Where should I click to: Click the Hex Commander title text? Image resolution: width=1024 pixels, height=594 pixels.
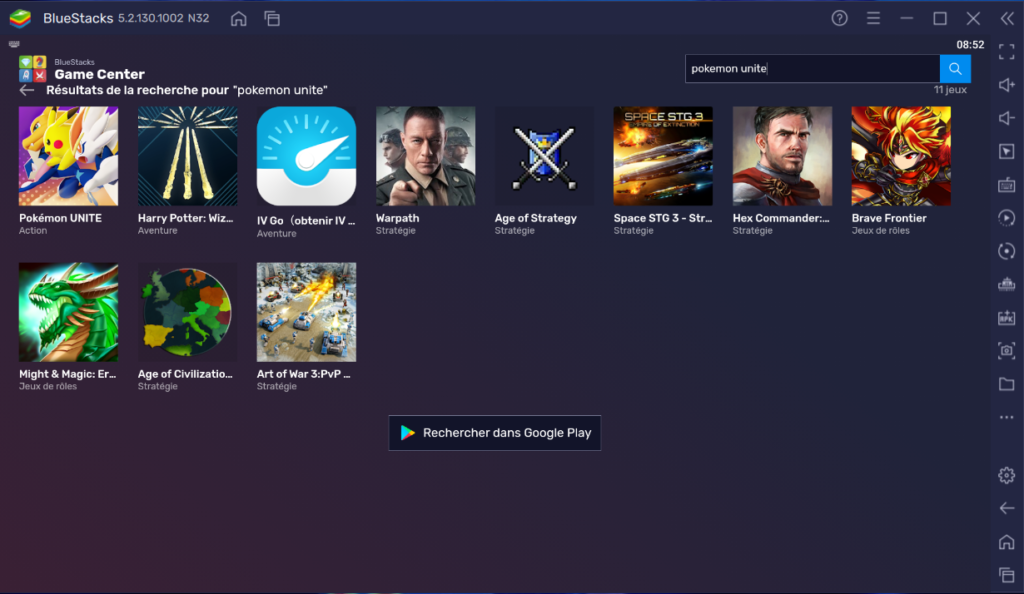pyautogui.click(x=781, y=218)
